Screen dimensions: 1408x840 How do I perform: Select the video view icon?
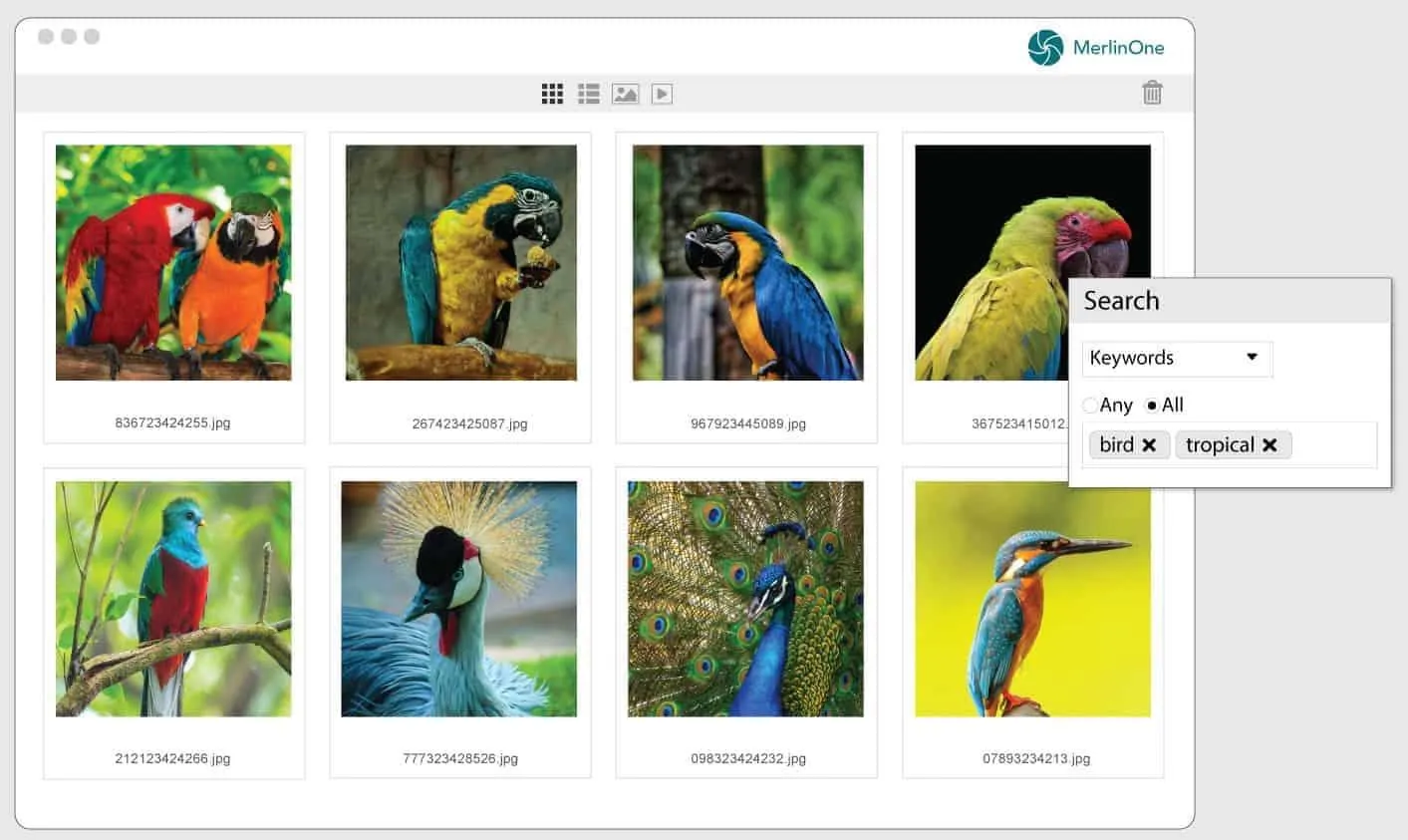tap(662, 94)
